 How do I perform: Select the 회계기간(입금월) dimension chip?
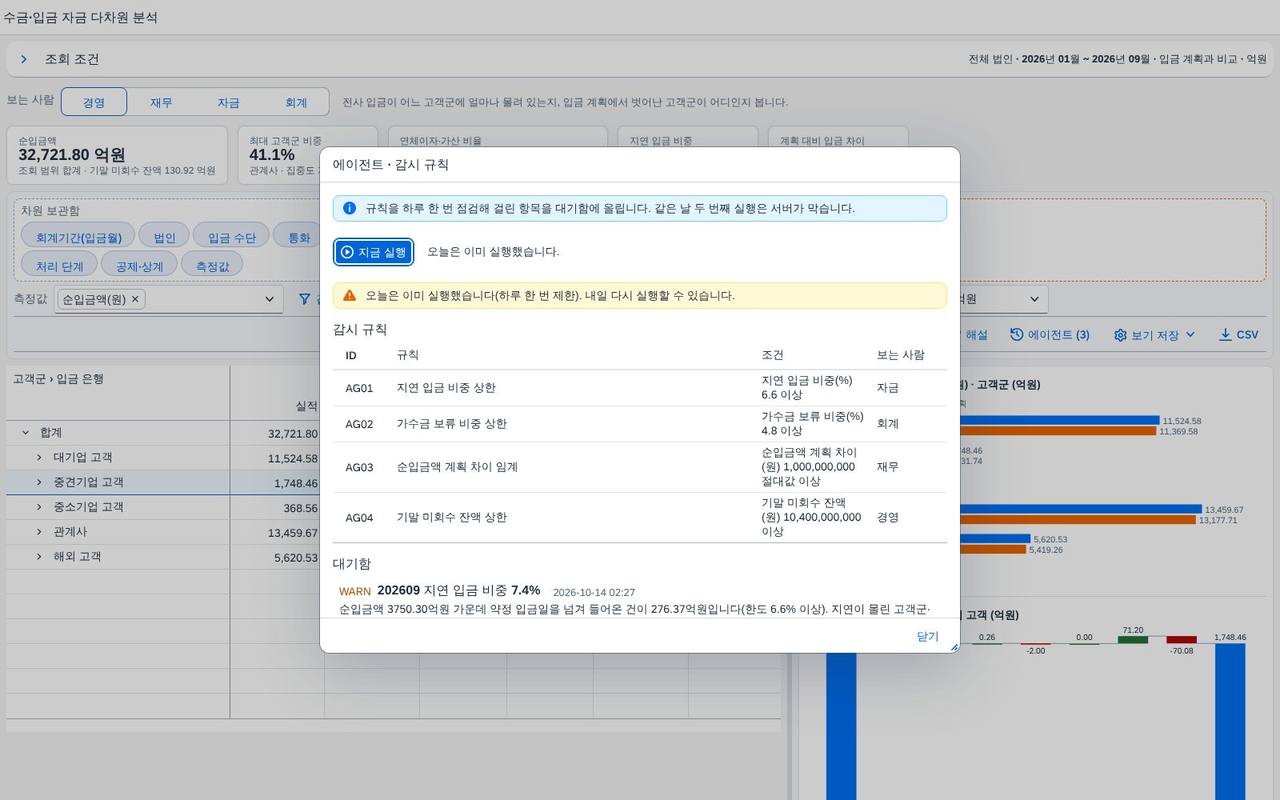coord(78,238)
